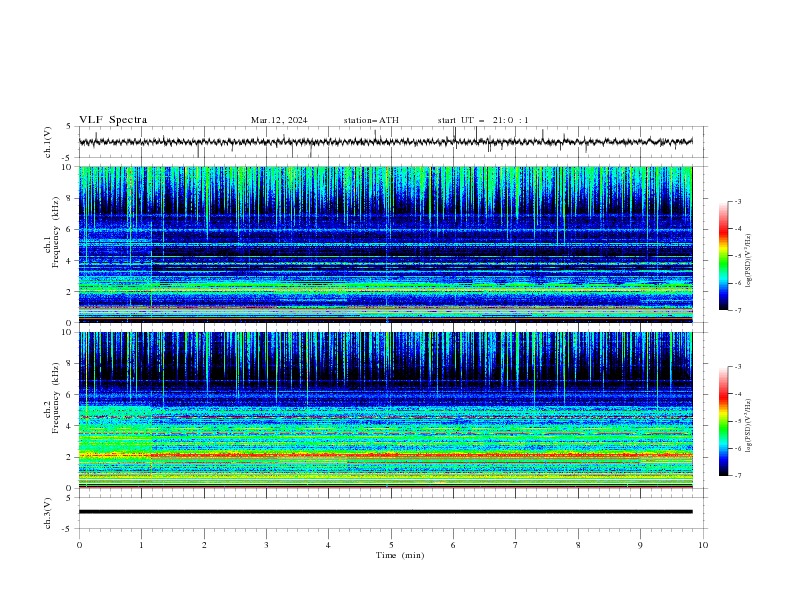Click the time axis tick label "3"
Screen dimensions: 792x612
(266, 545)
